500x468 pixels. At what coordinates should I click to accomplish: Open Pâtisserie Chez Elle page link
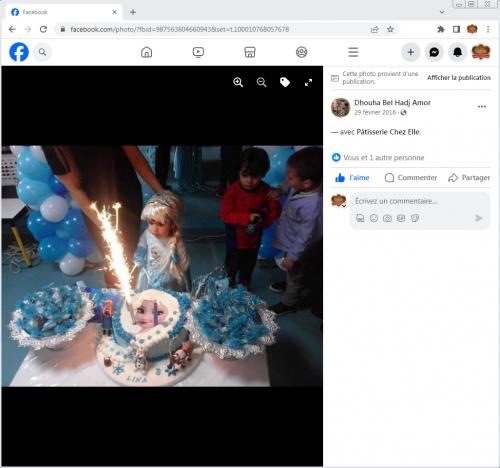pos(388,132)
